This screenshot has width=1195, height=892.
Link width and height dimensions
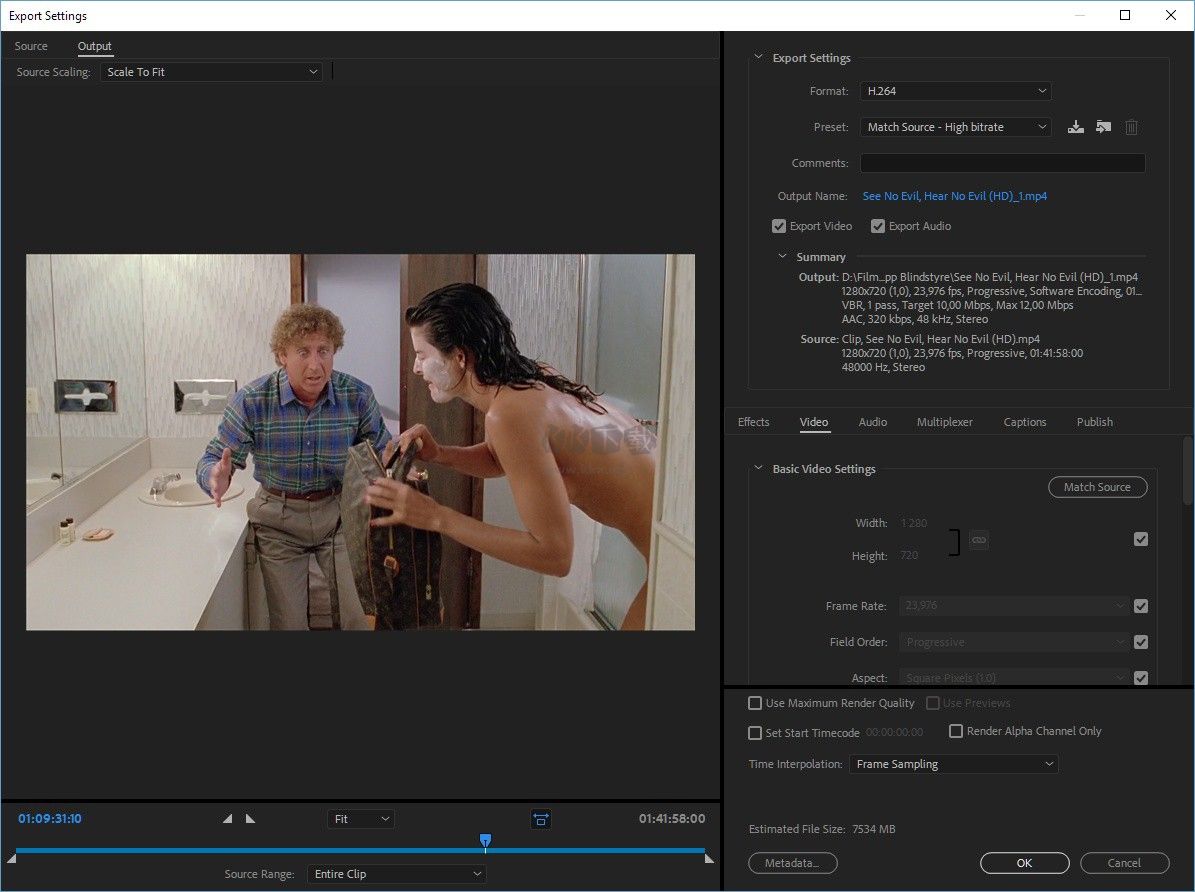978,539
